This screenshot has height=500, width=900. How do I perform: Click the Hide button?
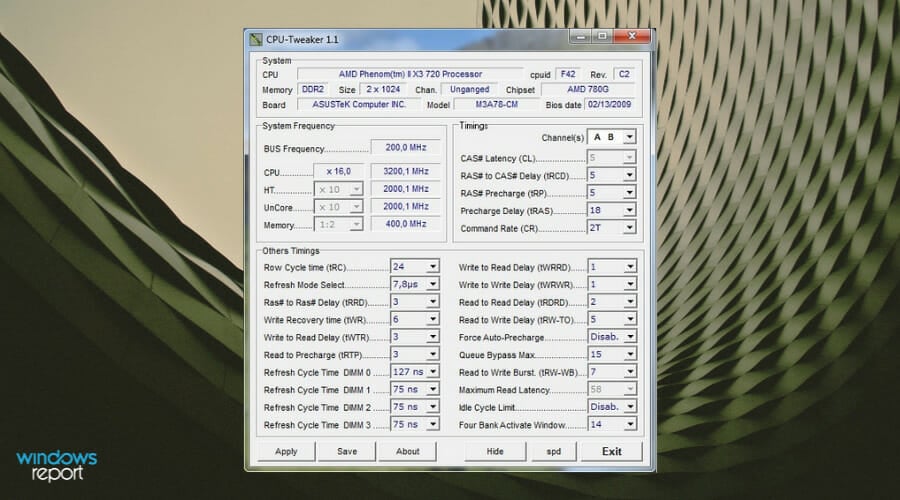coord(495,451)
